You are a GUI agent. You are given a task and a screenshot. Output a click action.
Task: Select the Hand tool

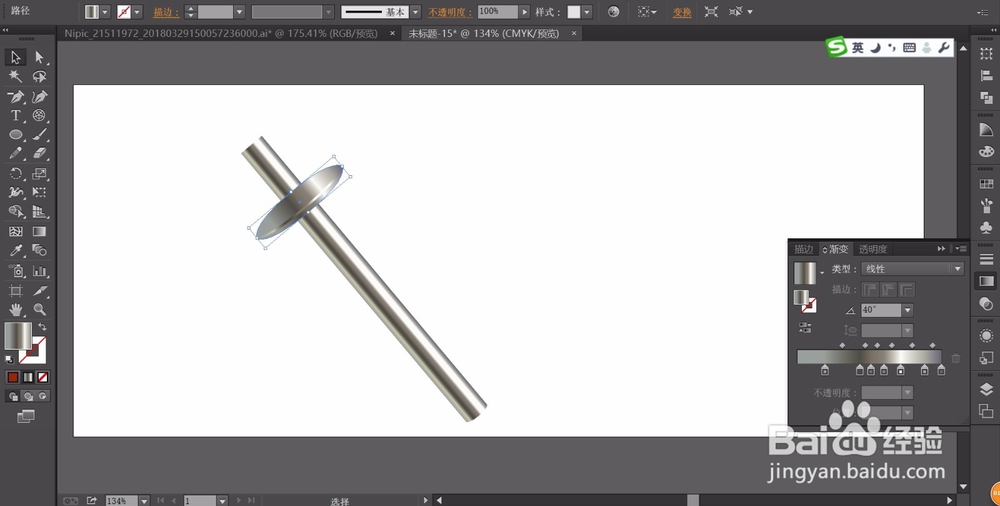point(15,310)
